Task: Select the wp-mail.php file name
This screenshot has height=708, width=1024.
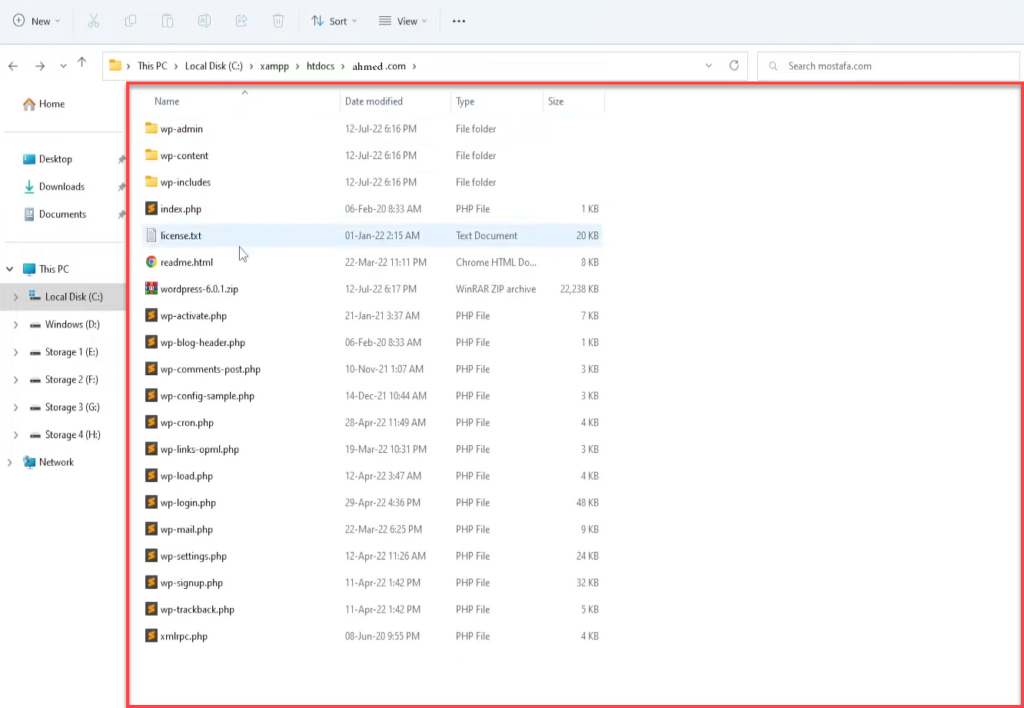Action: coord(187,529)
